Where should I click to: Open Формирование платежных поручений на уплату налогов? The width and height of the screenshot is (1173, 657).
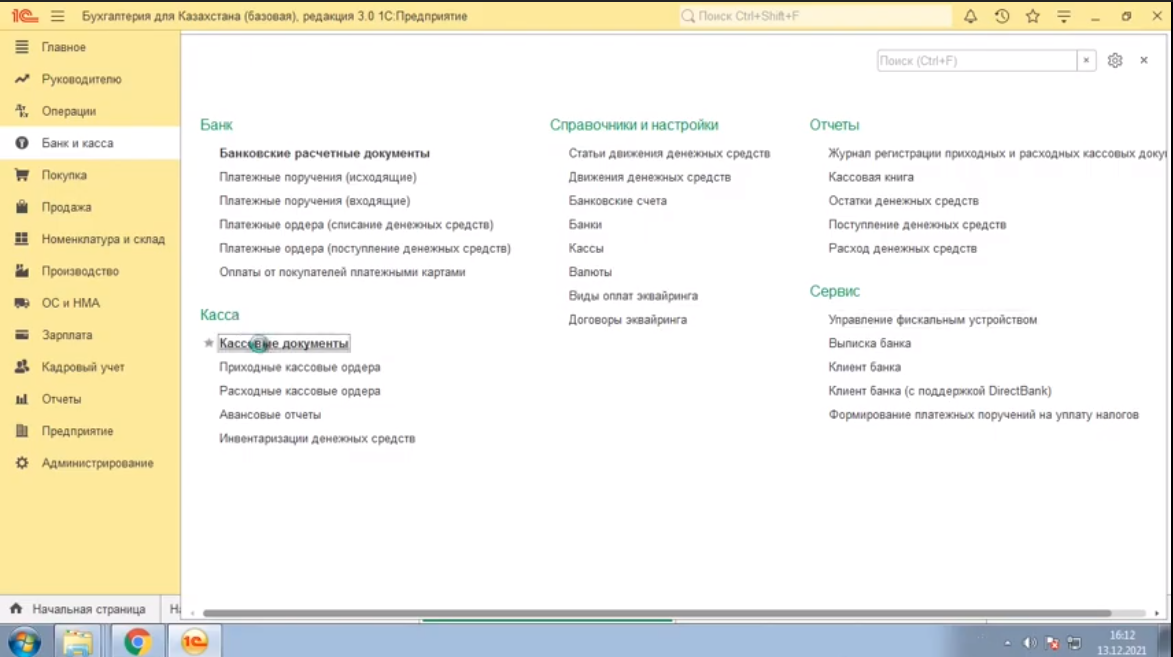coord(983,415)
